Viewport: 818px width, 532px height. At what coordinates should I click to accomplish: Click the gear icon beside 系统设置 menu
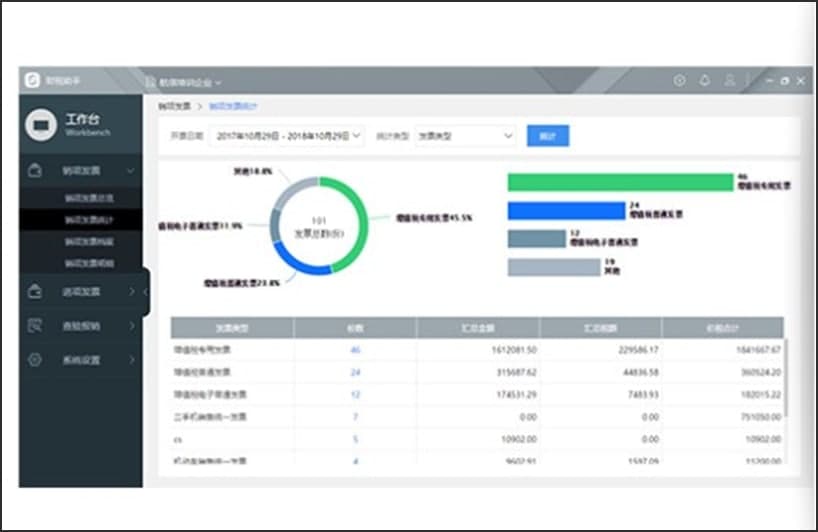pos(35,359)
